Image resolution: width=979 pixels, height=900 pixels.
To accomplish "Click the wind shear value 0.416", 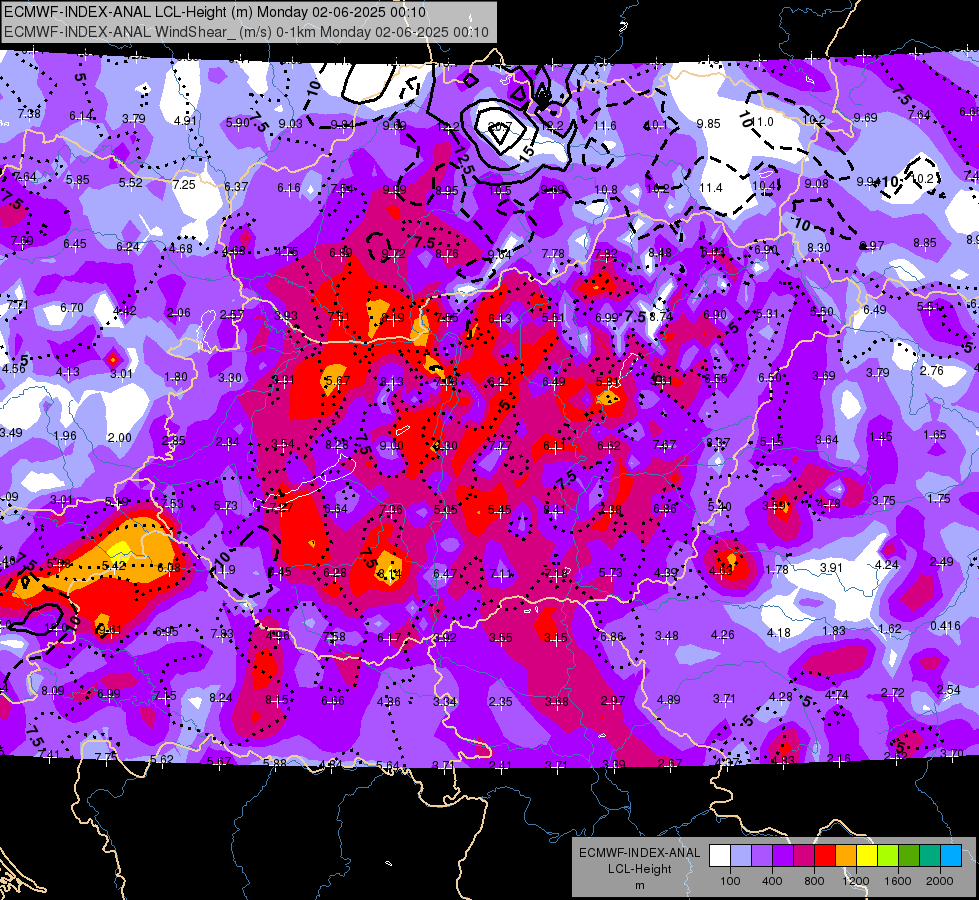I will tap(945, 626).
